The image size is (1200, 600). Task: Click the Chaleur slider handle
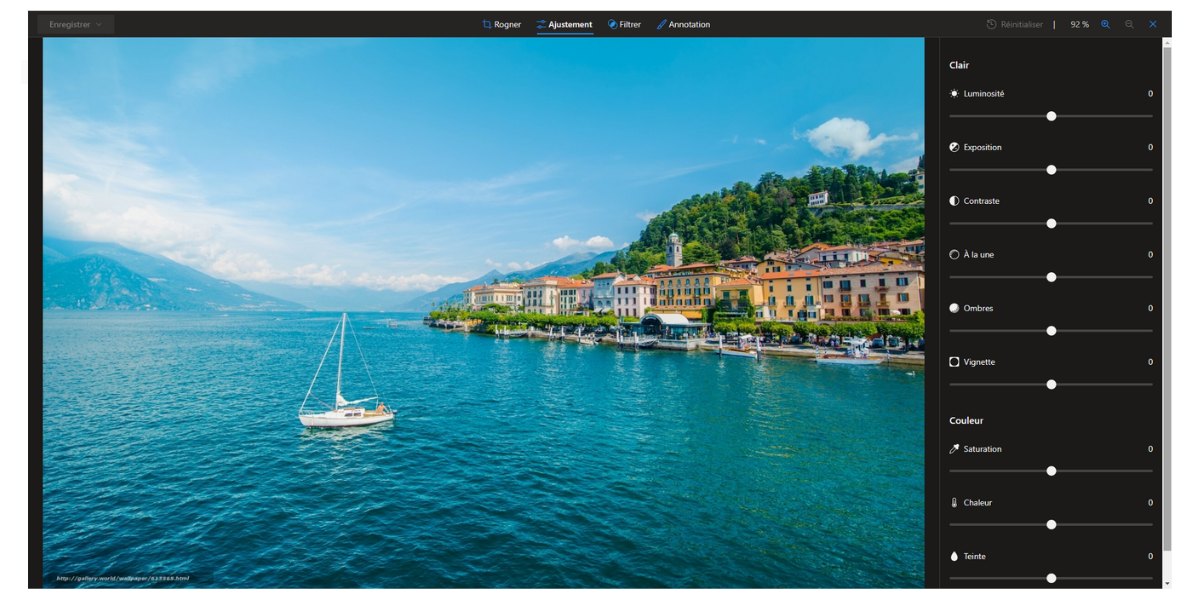1051,524
